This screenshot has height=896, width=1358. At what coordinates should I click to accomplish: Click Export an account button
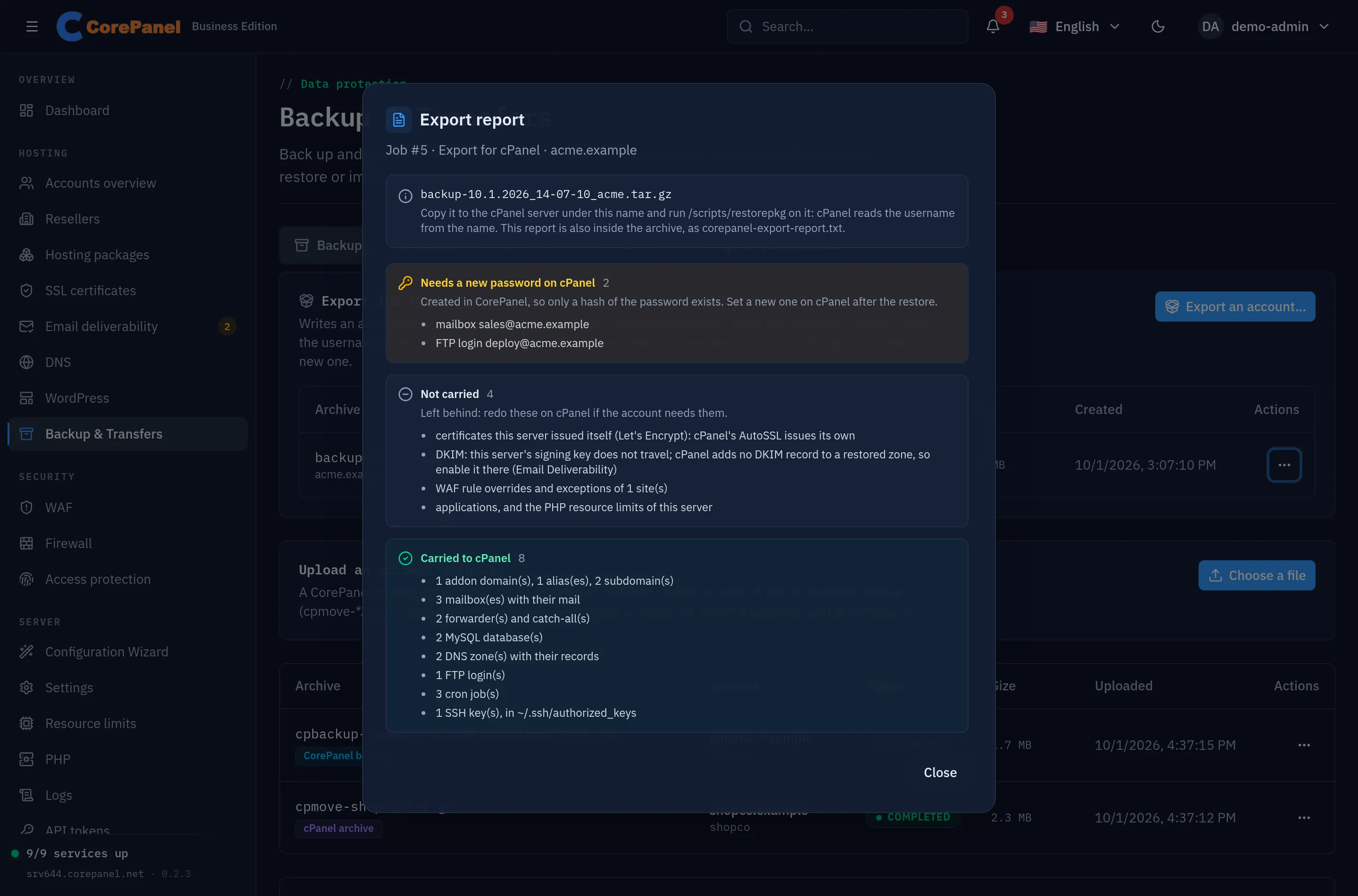tap(1234, 307)
